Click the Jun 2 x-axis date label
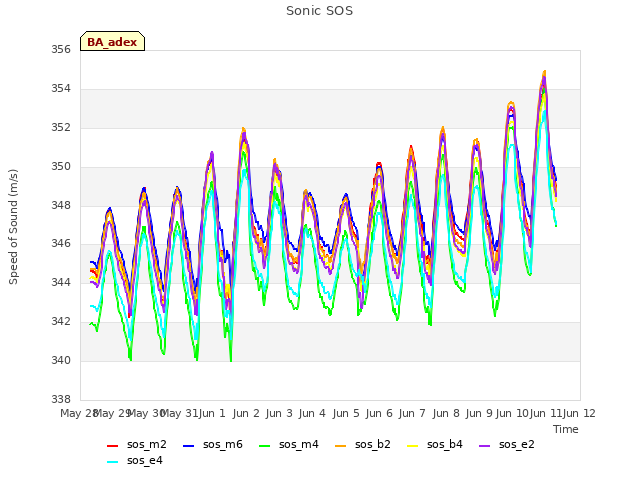The height and width of the screenshot is (480, 640). pos(246,413)
